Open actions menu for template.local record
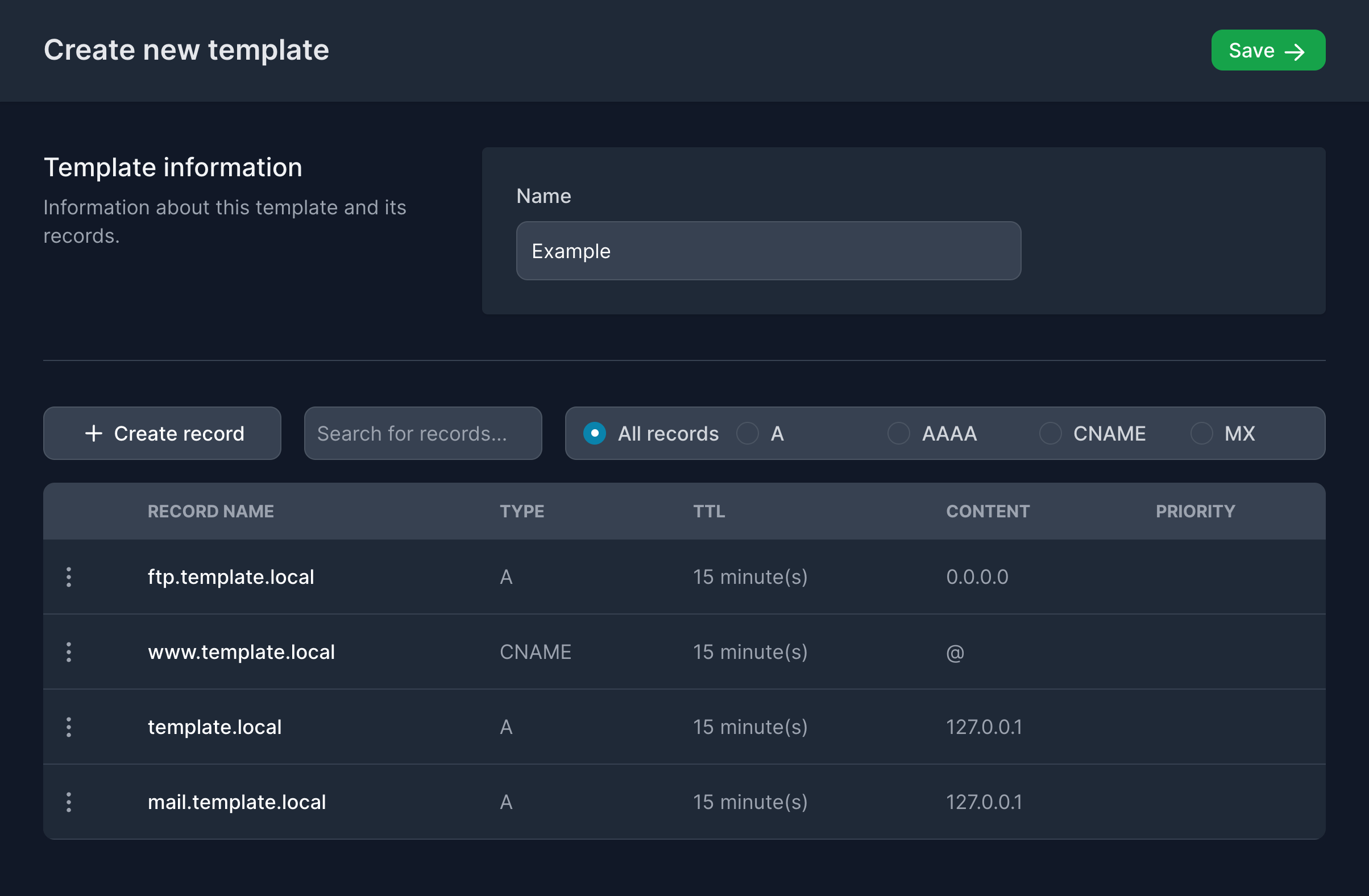Viewport: 1369px width, 896px height. click(x=68, y=727)
